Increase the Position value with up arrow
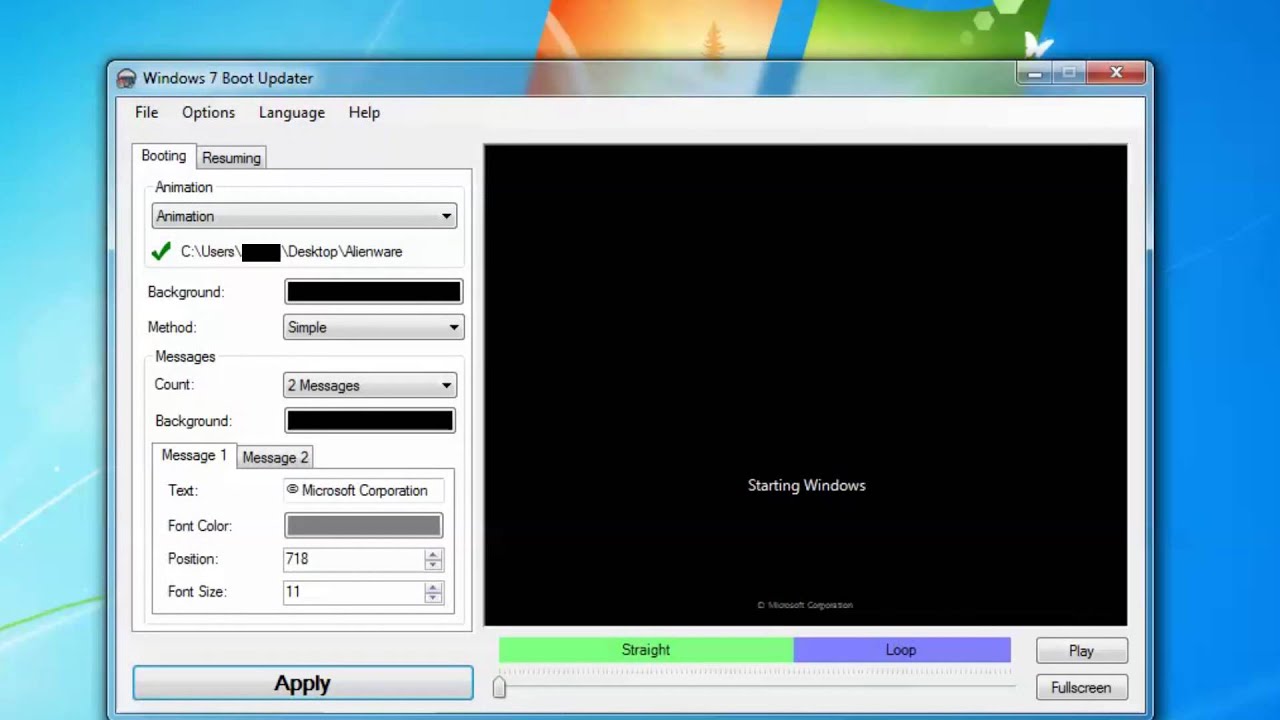This screenshot has width=1280, height=720. click(x=433, y=554)
